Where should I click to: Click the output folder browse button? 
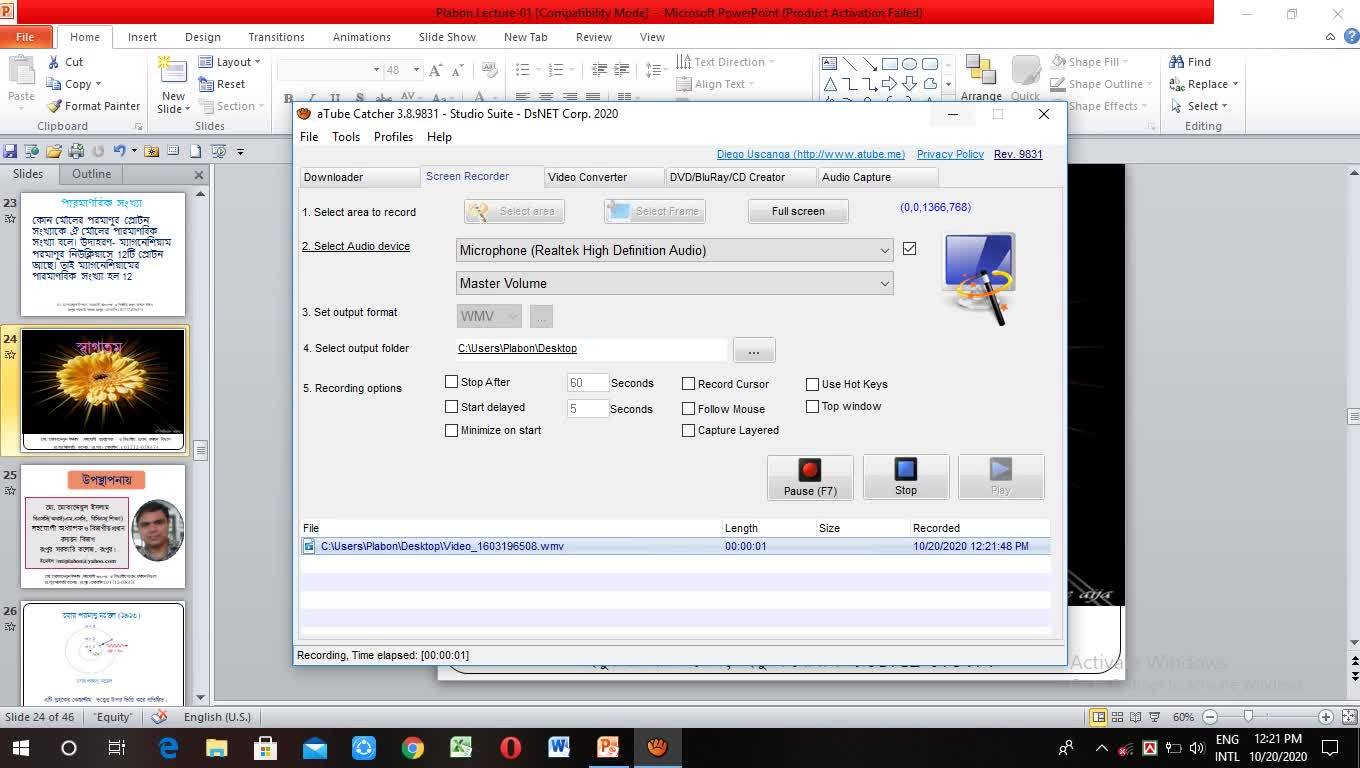[754, 349]
